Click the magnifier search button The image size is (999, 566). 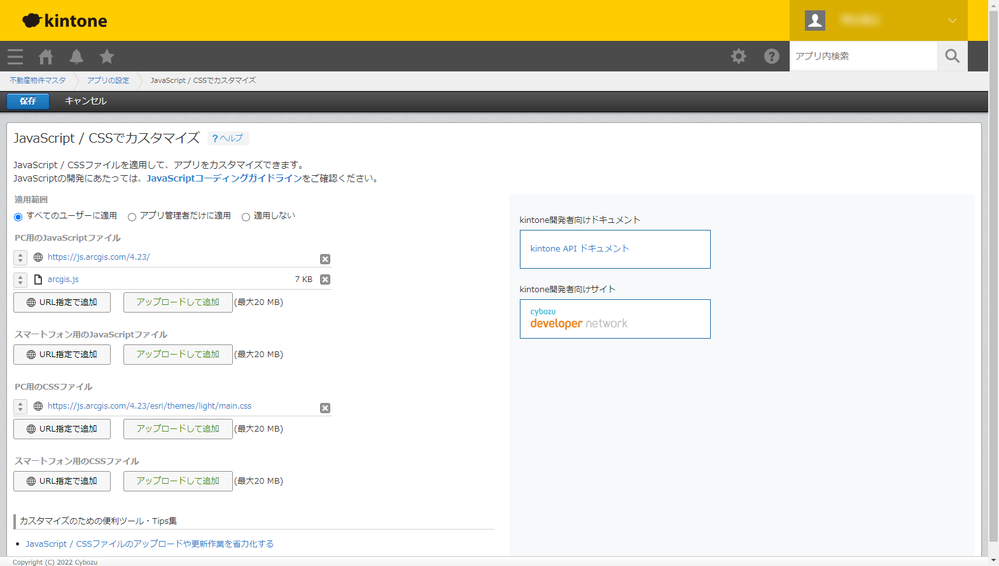(x=952, y=56)
